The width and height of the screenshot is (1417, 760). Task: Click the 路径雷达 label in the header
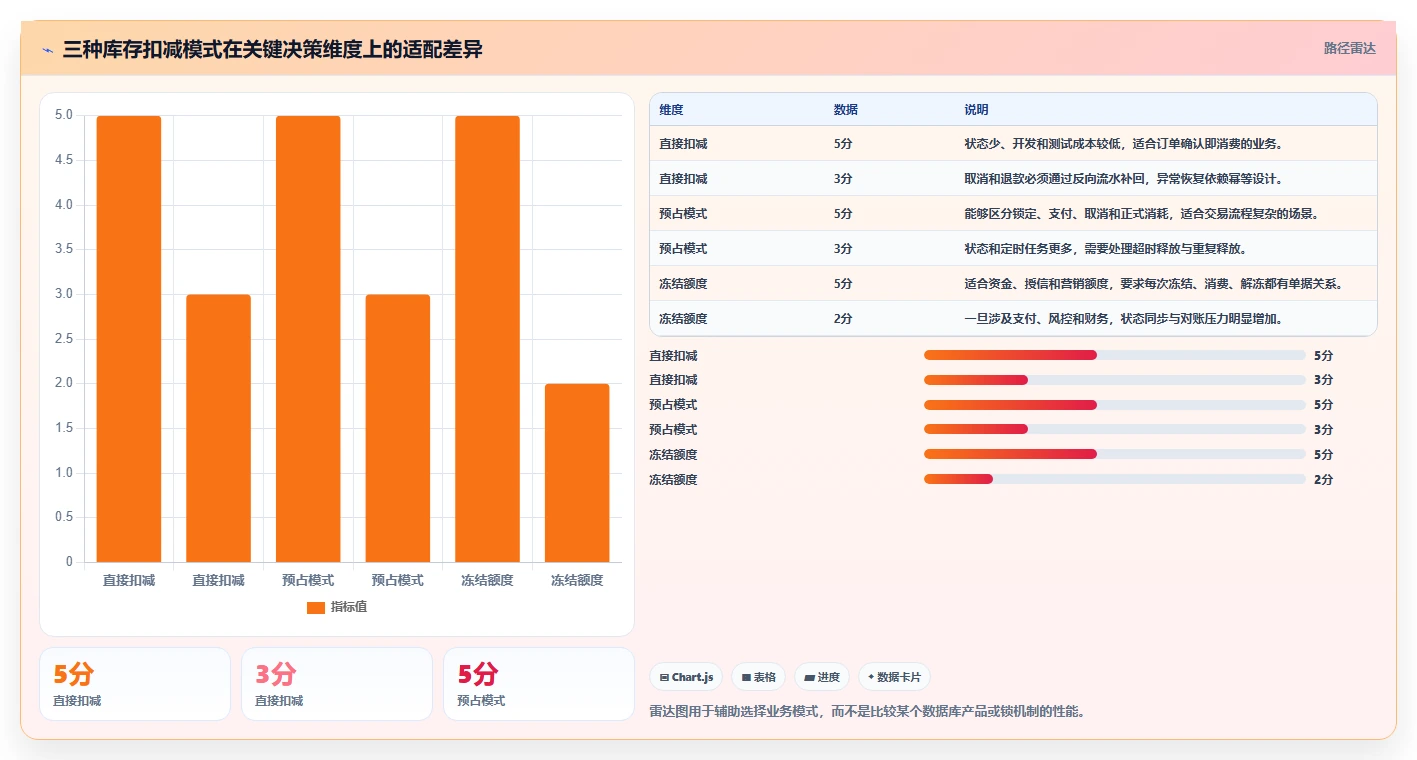(x=1349, y=48)
